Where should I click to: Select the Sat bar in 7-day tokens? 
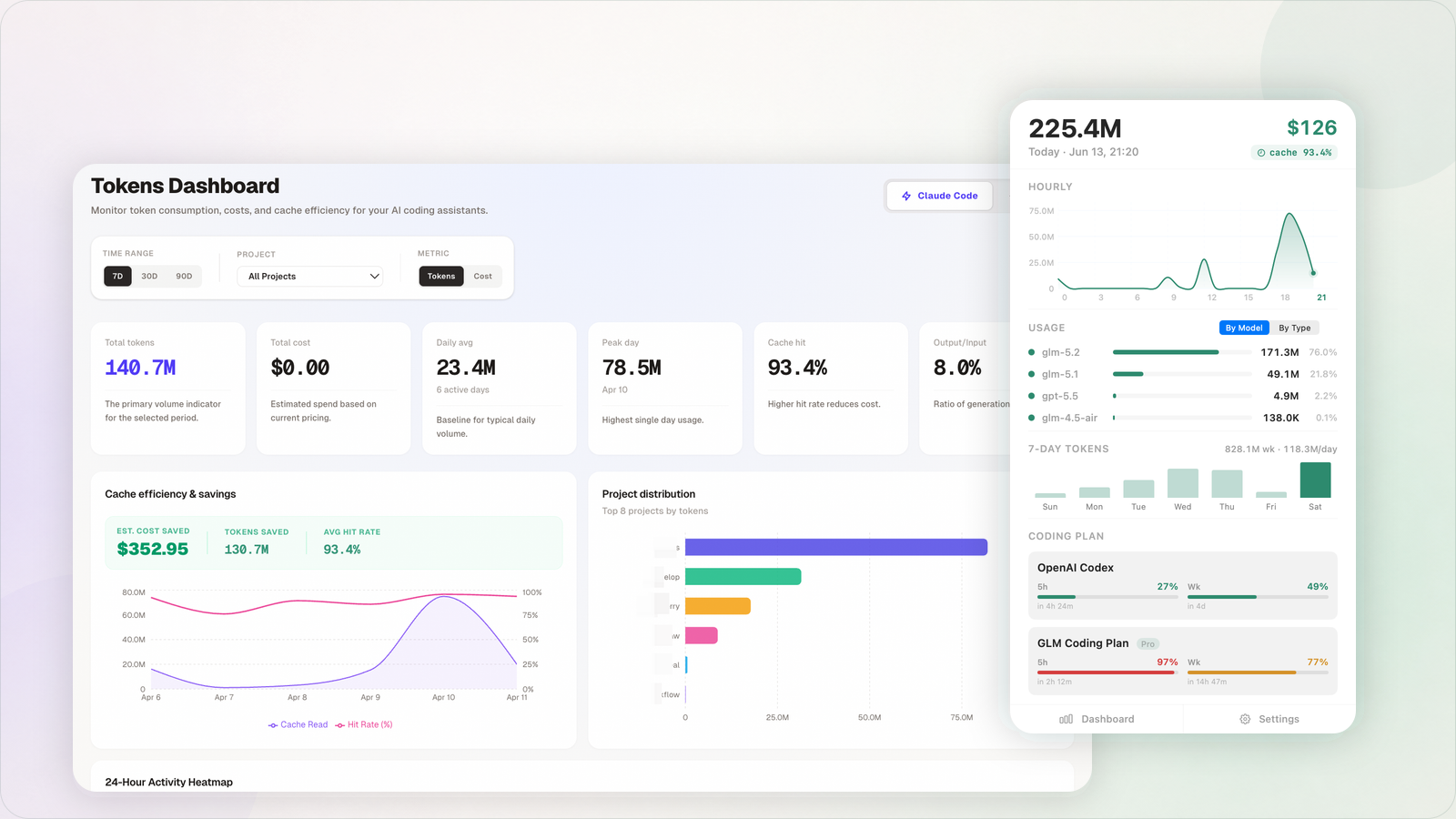1315,480
